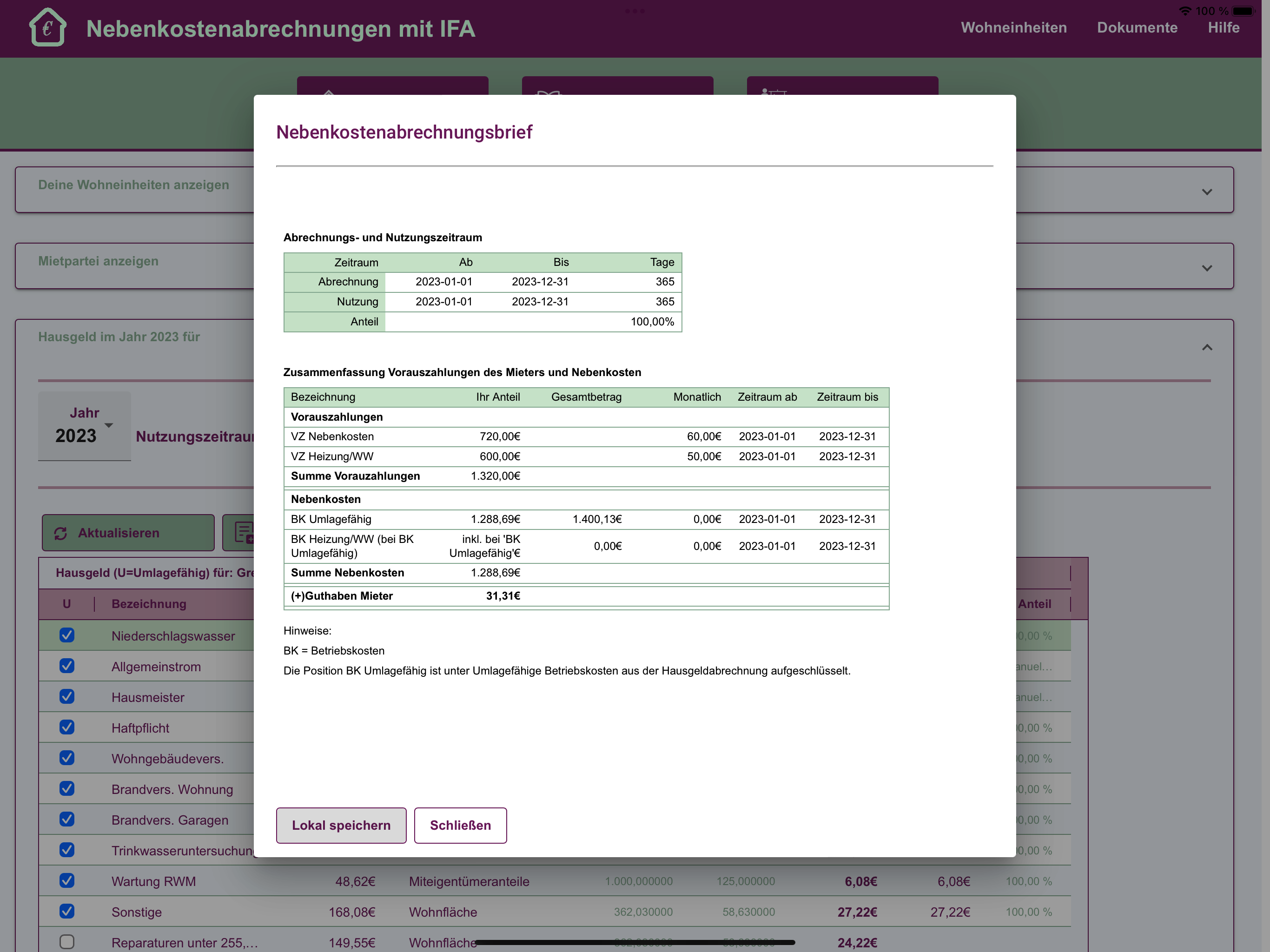Click the BK Umlagefähig row label
The width and height of the screenshot is (1270, 952).
point(331,519)
